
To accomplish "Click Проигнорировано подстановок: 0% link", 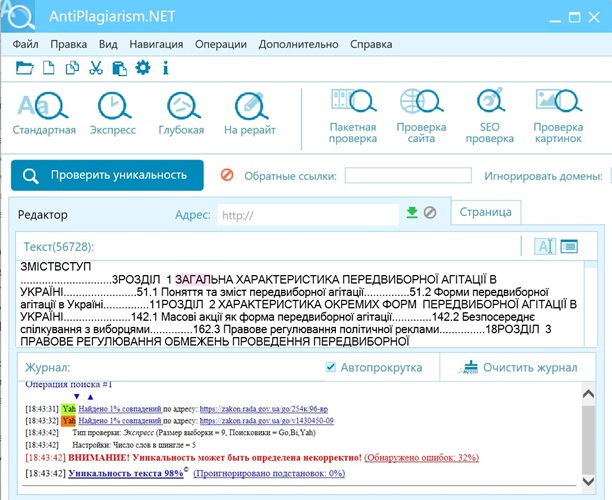I will tap(269, 473).
